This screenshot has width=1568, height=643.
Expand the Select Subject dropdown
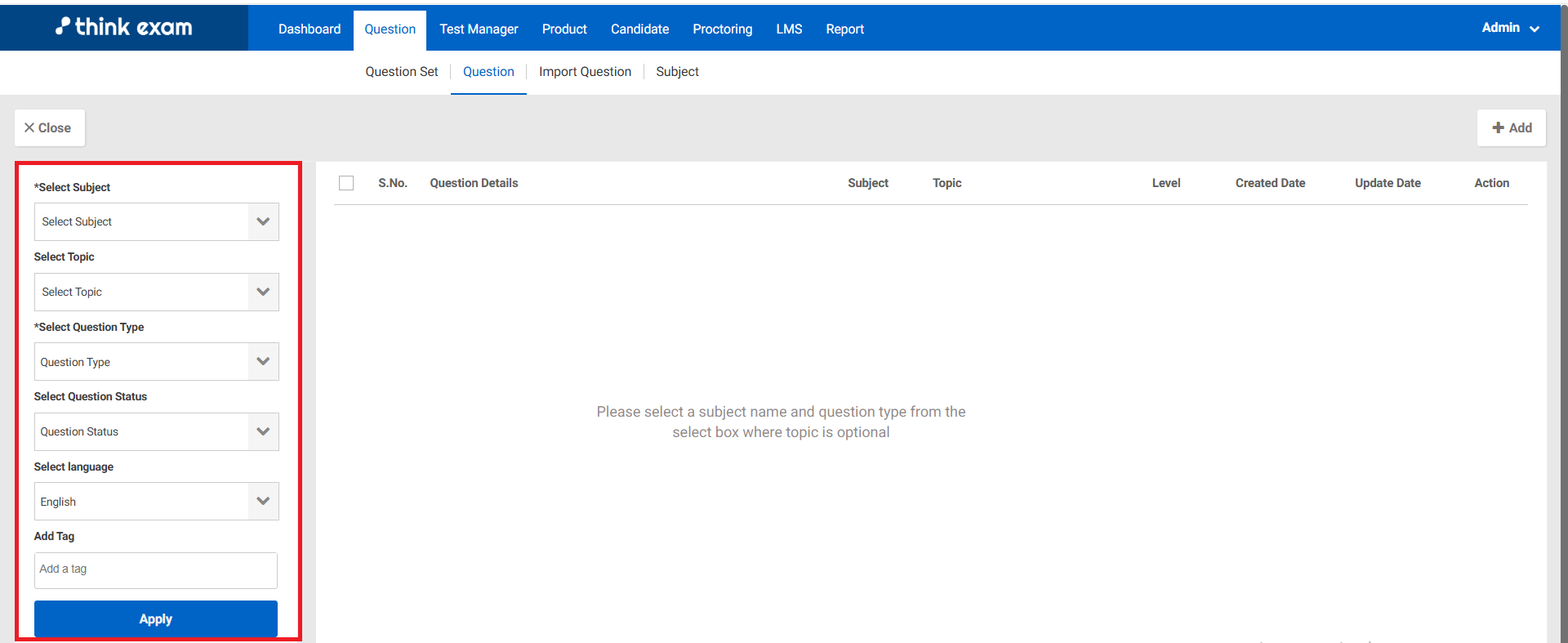pos(156,222)
